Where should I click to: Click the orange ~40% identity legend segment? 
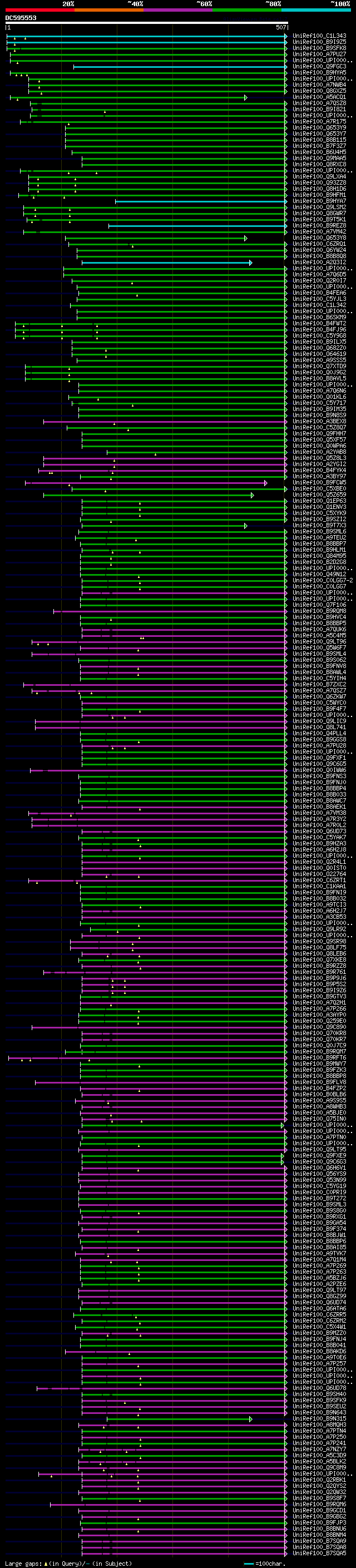[x=109, y=10]
